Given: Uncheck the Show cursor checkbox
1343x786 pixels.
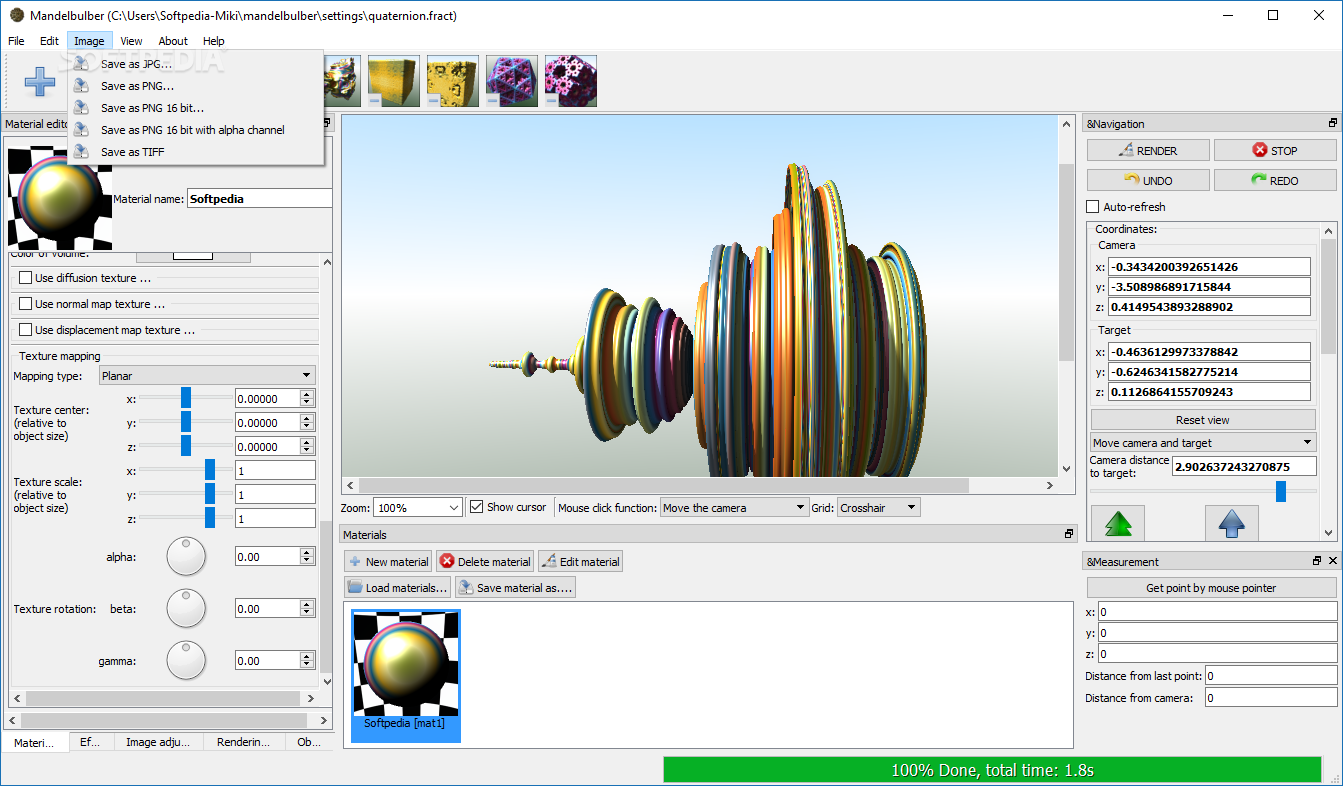Looking at the screenshot, I should click(x=476, y=507).
